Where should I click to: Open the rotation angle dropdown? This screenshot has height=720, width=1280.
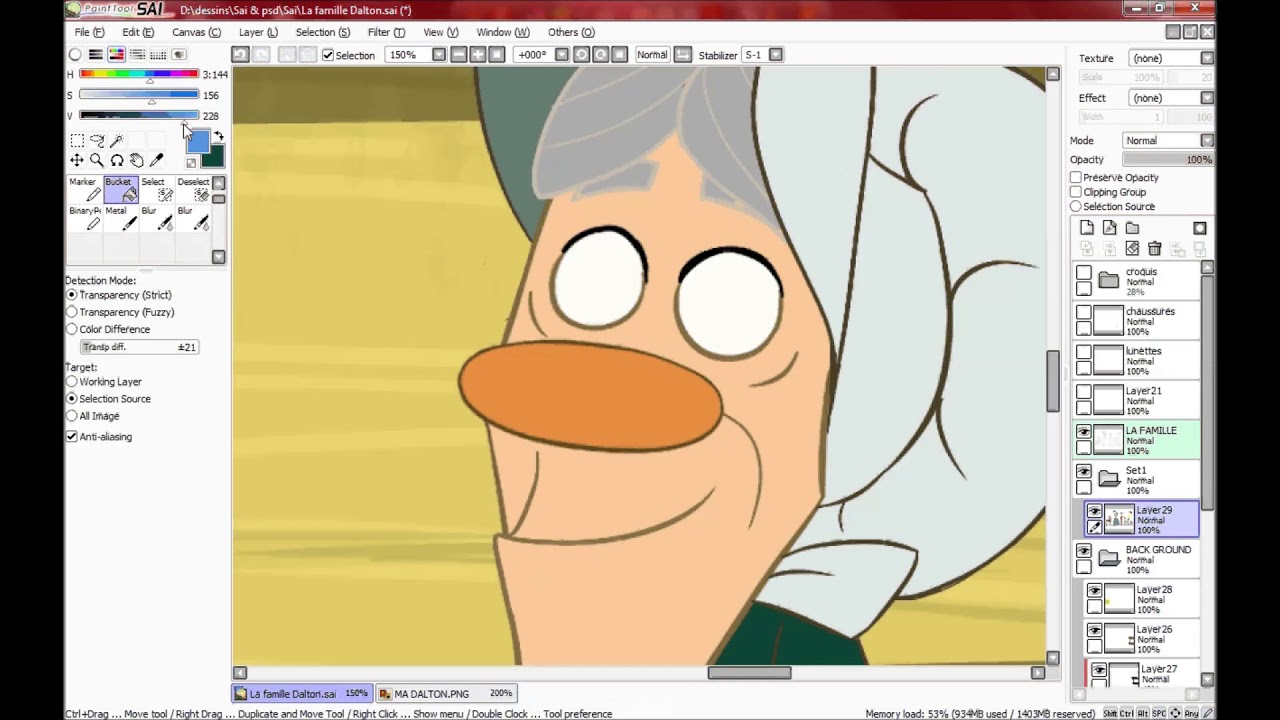[562, 55]
